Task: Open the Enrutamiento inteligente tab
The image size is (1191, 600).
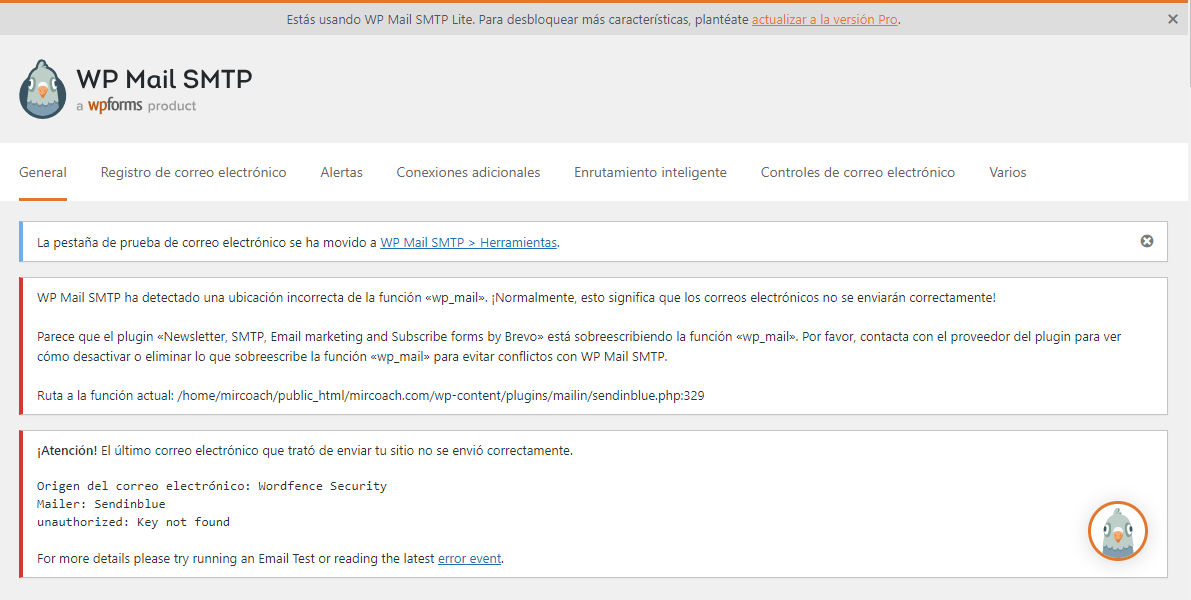Action: pos(650,172)
